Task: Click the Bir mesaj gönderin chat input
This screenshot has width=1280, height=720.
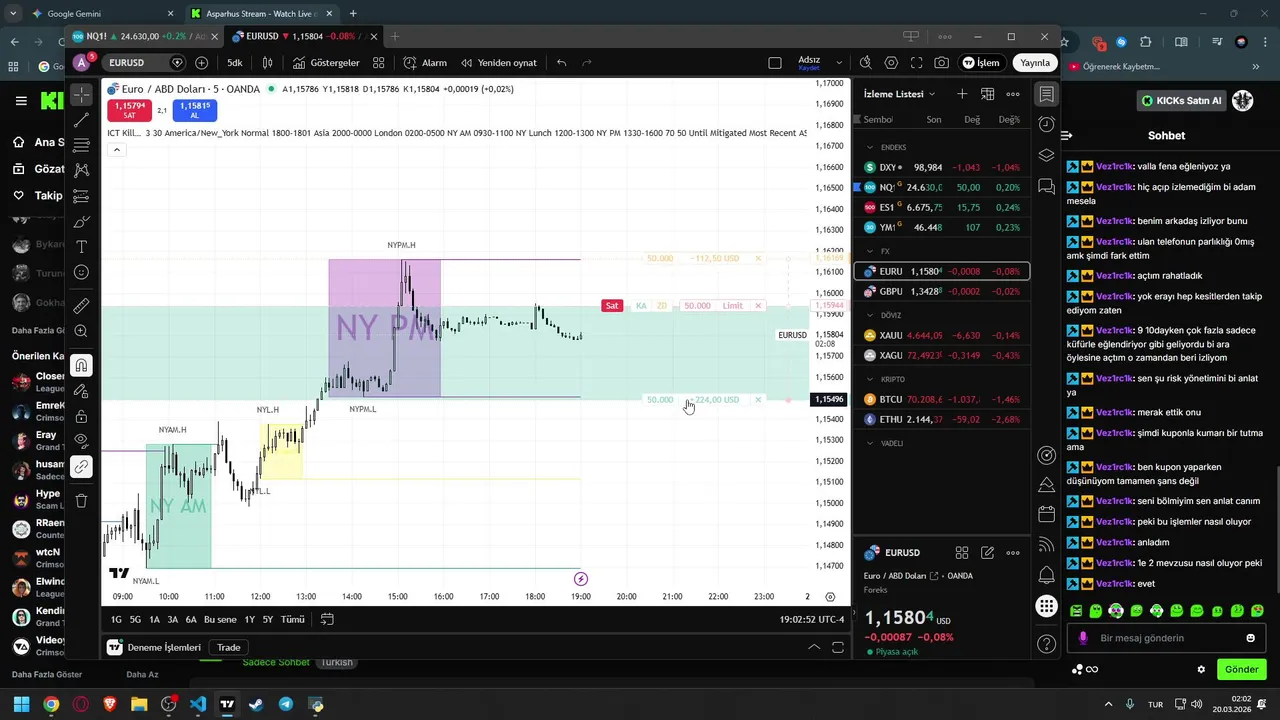Action: [1164, 638]
